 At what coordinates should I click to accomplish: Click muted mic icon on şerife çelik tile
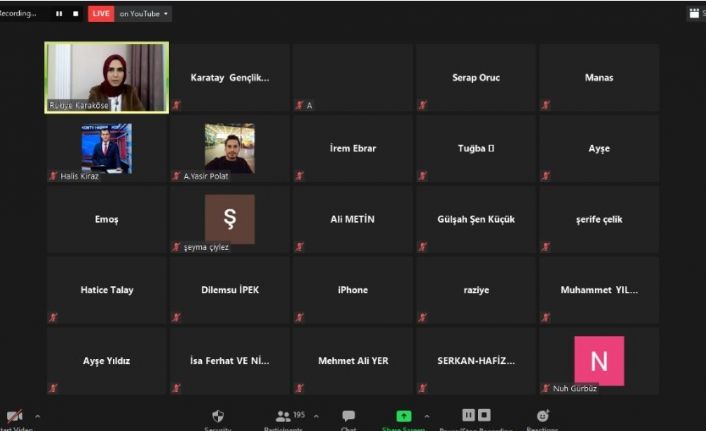(x=546, y=247)
